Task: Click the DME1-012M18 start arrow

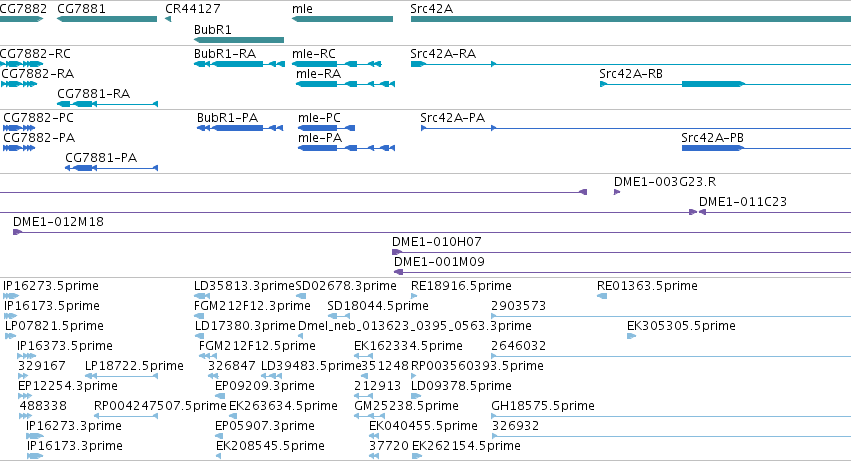Action: [17, 232]
